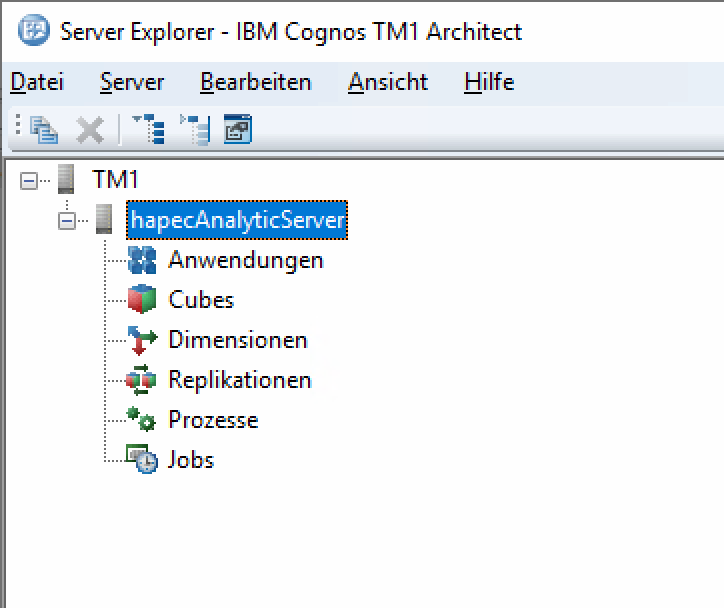Open the Bearbeiten menu

point(255,82)
